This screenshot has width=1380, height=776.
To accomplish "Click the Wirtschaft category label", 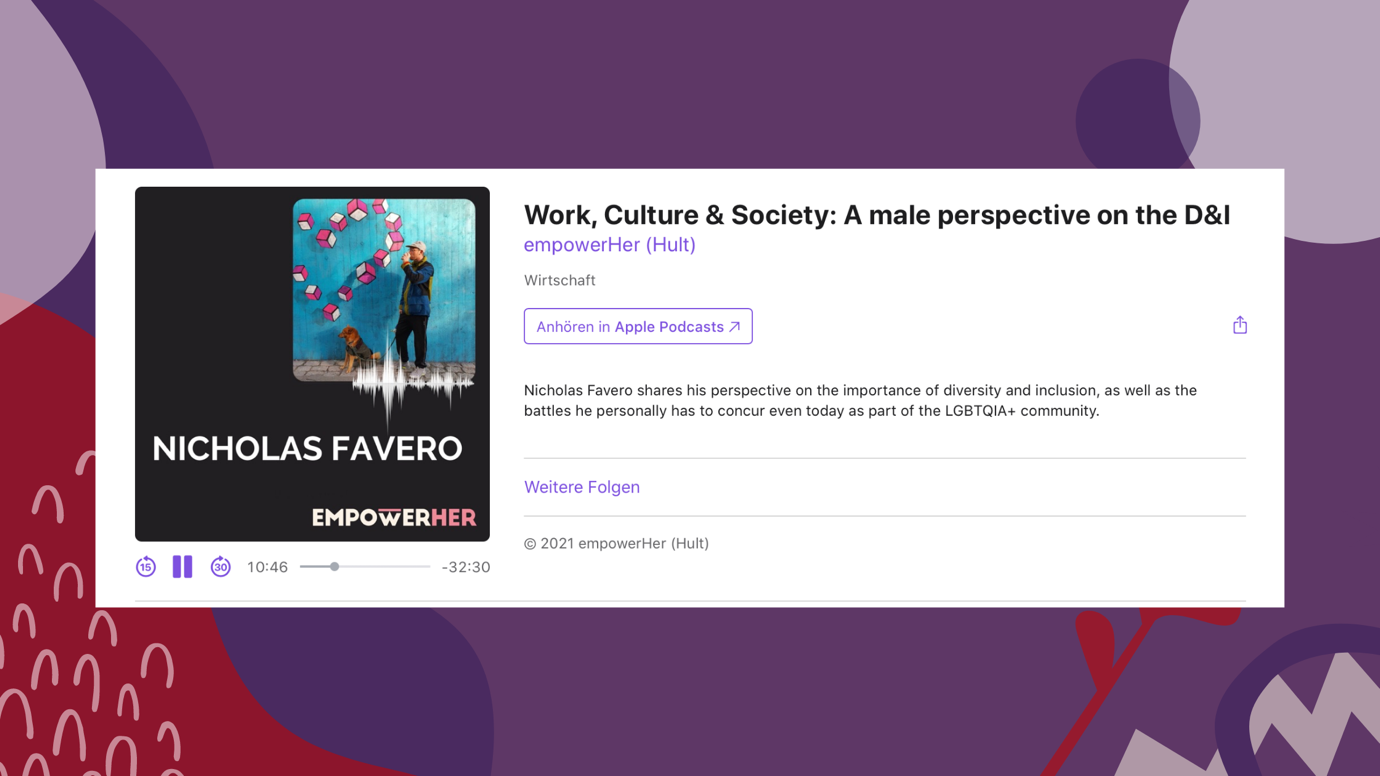I will click(560, 281).
